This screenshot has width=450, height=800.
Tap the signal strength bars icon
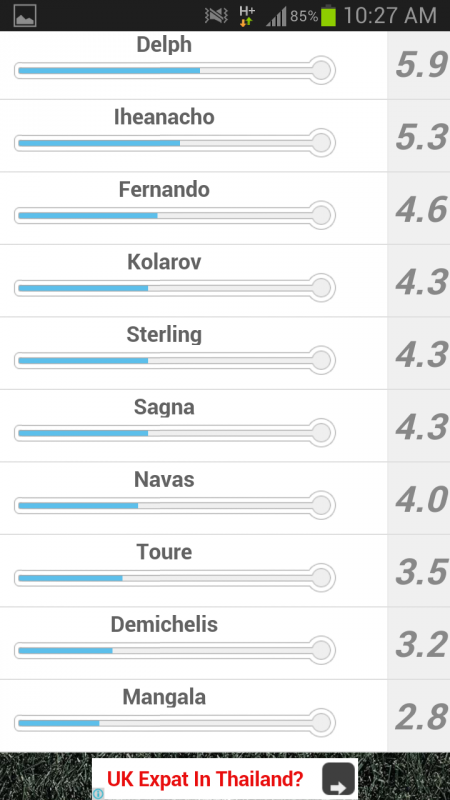click(x=277, y=17)
